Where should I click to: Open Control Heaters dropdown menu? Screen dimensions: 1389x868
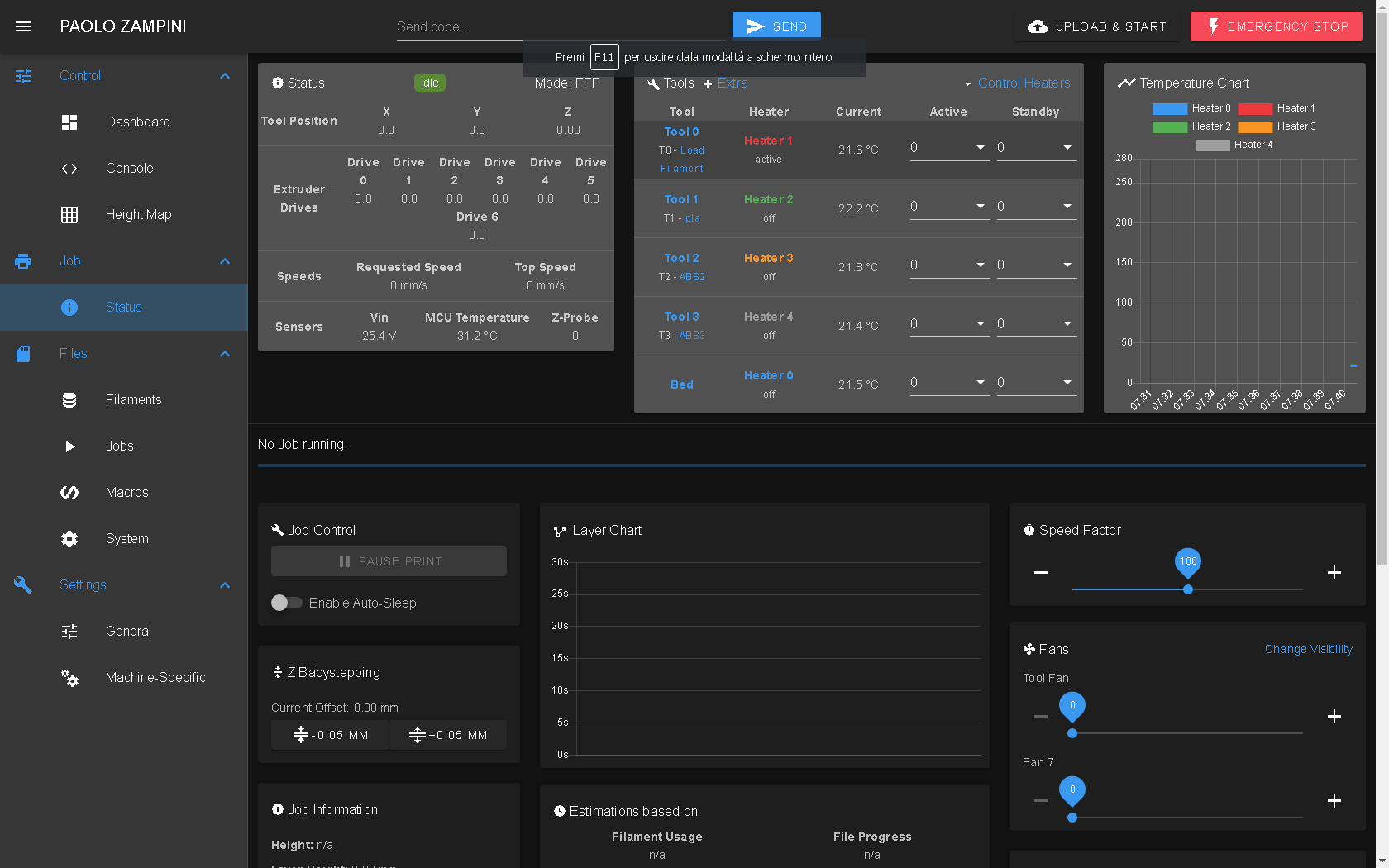(1017, 83)
